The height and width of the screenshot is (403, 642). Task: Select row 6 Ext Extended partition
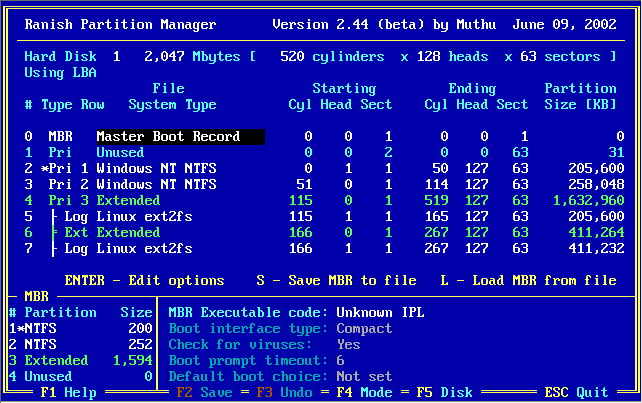[324, 232]
